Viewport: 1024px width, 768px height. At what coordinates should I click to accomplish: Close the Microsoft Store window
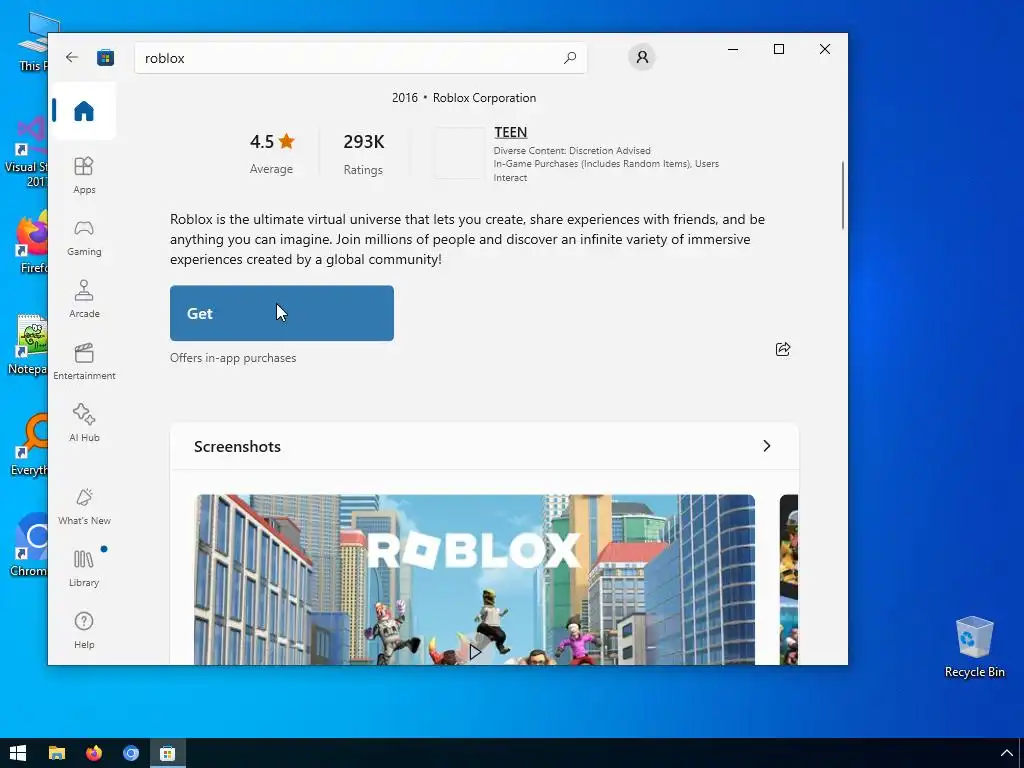coord(825,49)
